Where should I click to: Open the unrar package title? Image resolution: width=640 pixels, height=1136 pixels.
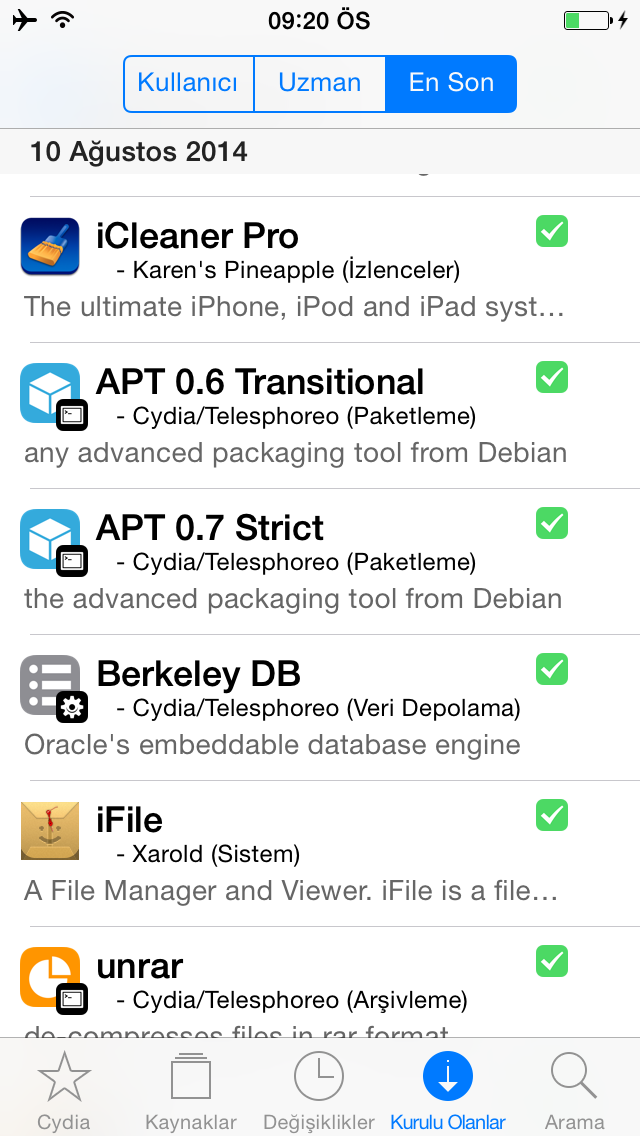tap(140, 965)
